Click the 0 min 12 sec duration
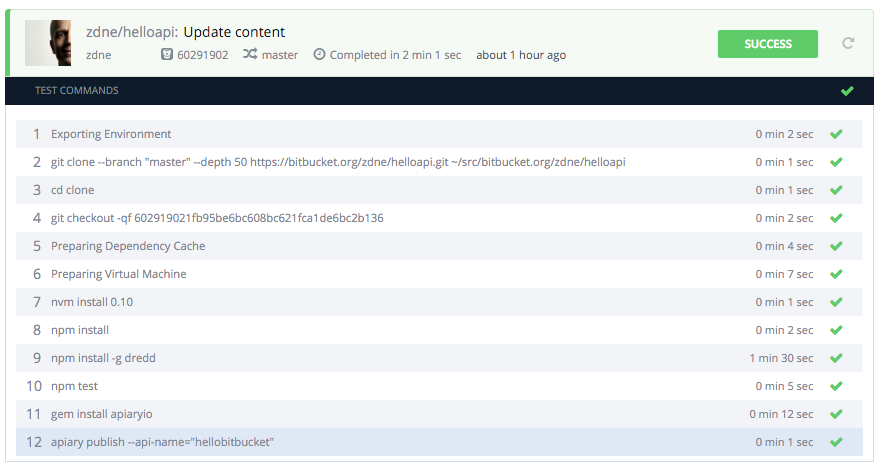887x475 pixels. (x=781, y=414)
